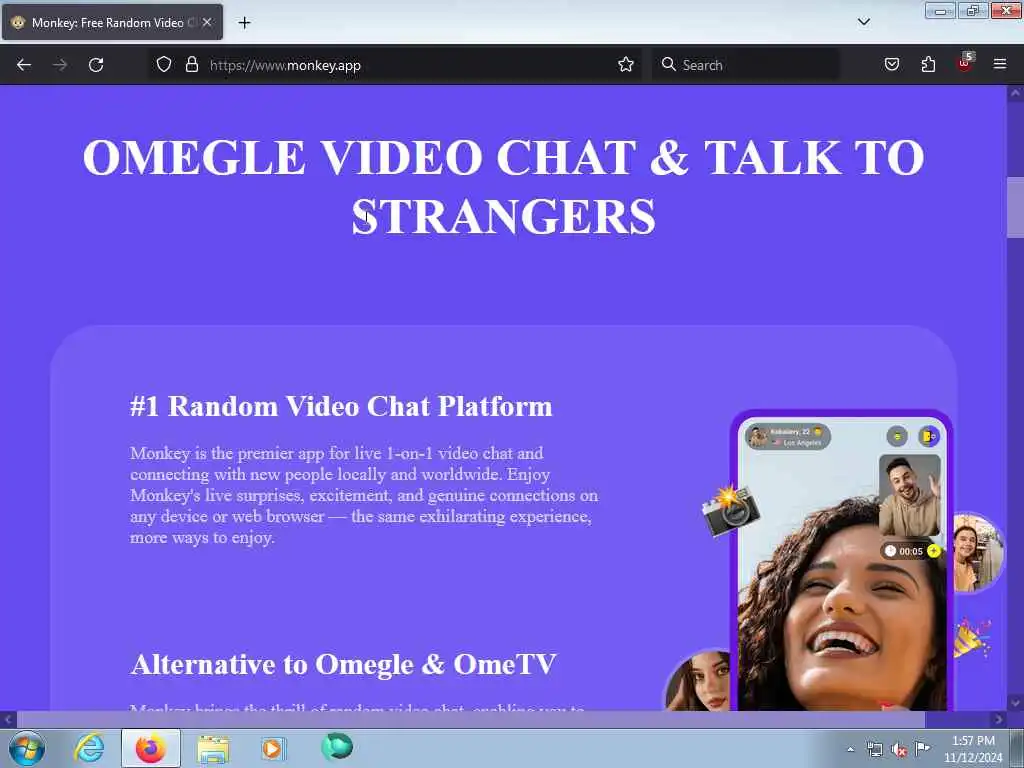1024x768 pixels.
Task: Open the Firefox hamburger menu
Action: tap(1000, 64)
